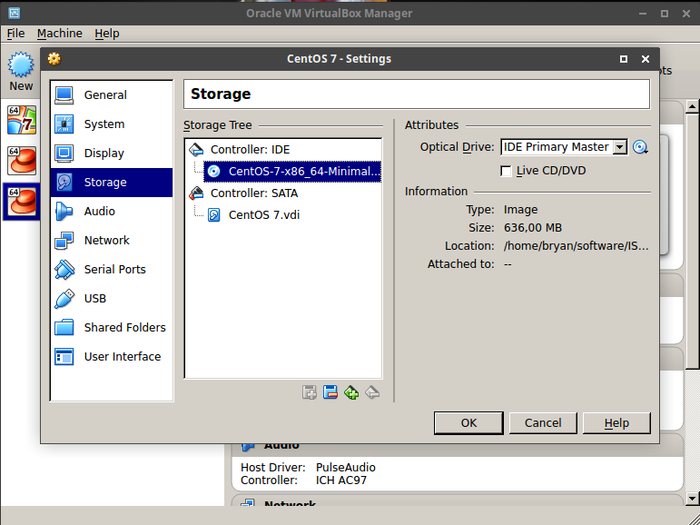Screen dimensions: 700x525
Task: Open the Shared Folders settings category
Action: [111, 327]
